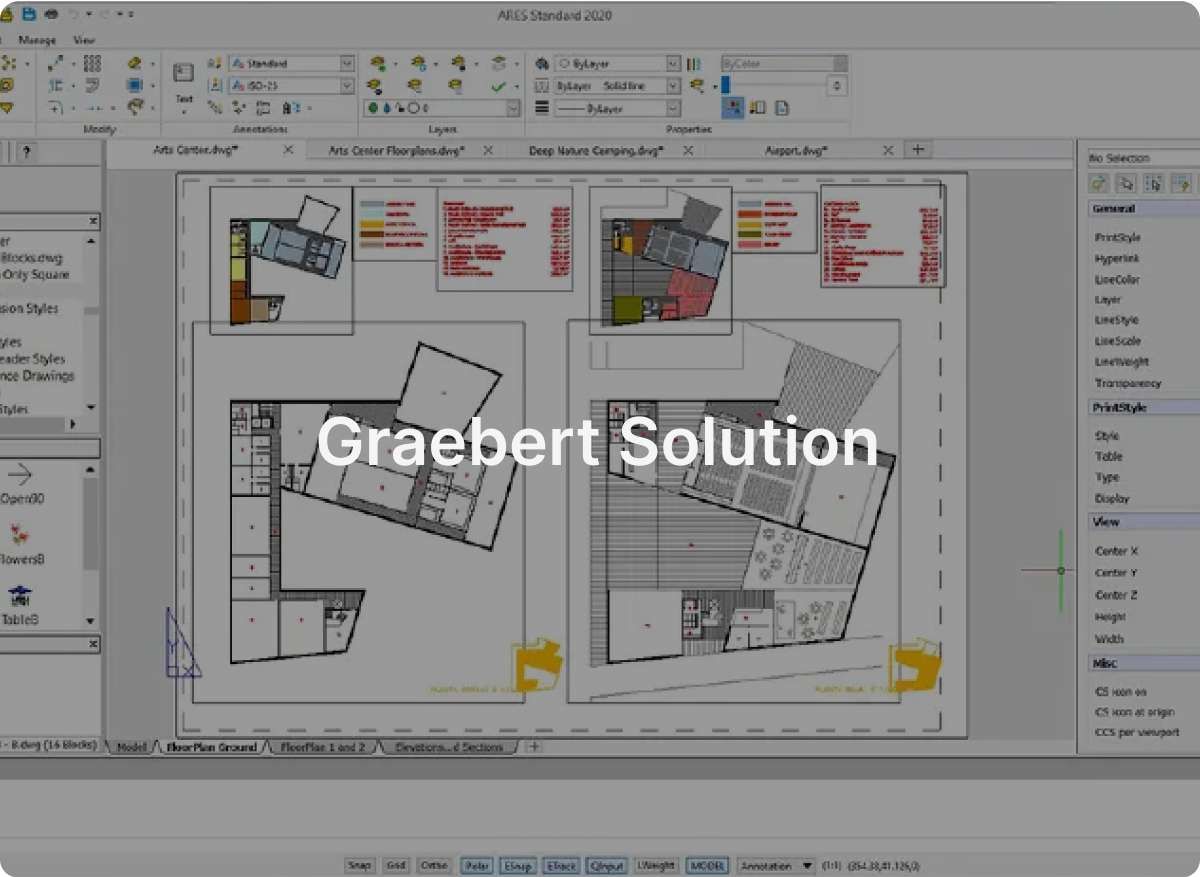
Task: Click the colored vertical bars icon in Properties
Action: 693,63
